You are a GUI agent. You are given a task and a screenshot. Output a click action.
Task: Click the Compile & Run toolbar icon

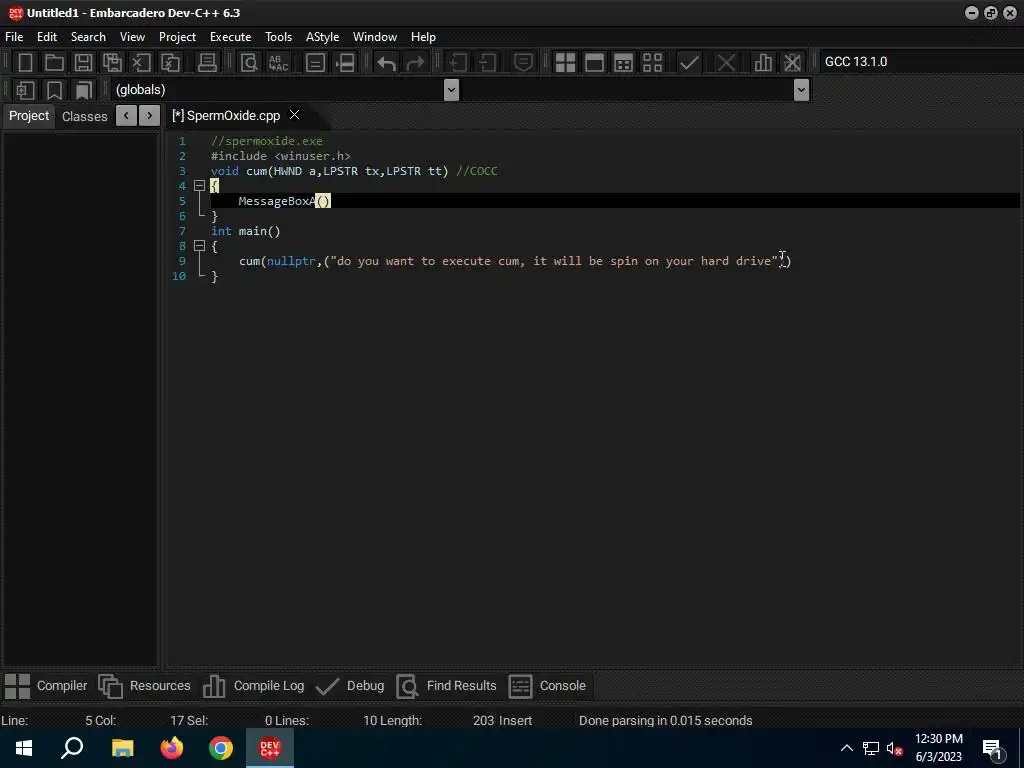624,63
